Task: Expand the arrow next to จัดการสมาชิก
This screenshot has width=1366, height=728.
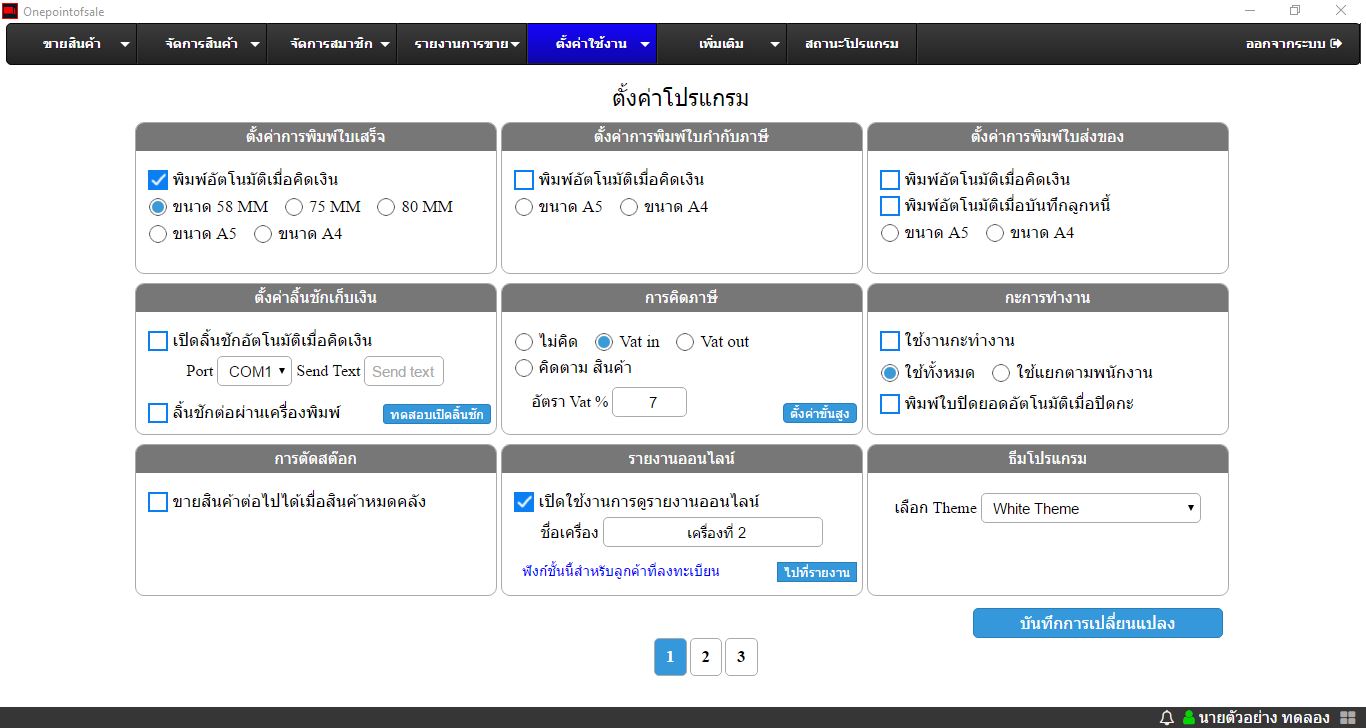Action: (385, 45)
